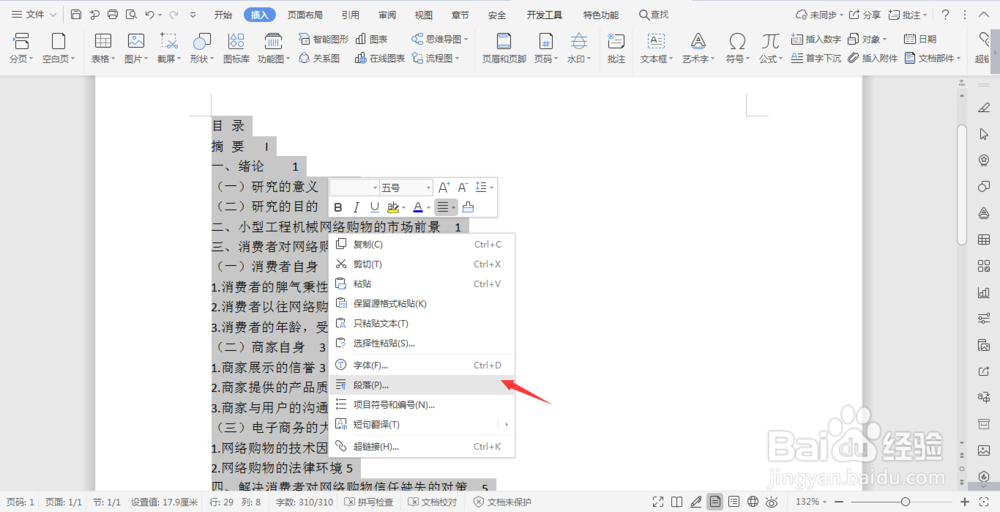Choose 超链接(H)... from context menu
1000x512 pixels.
422,446
